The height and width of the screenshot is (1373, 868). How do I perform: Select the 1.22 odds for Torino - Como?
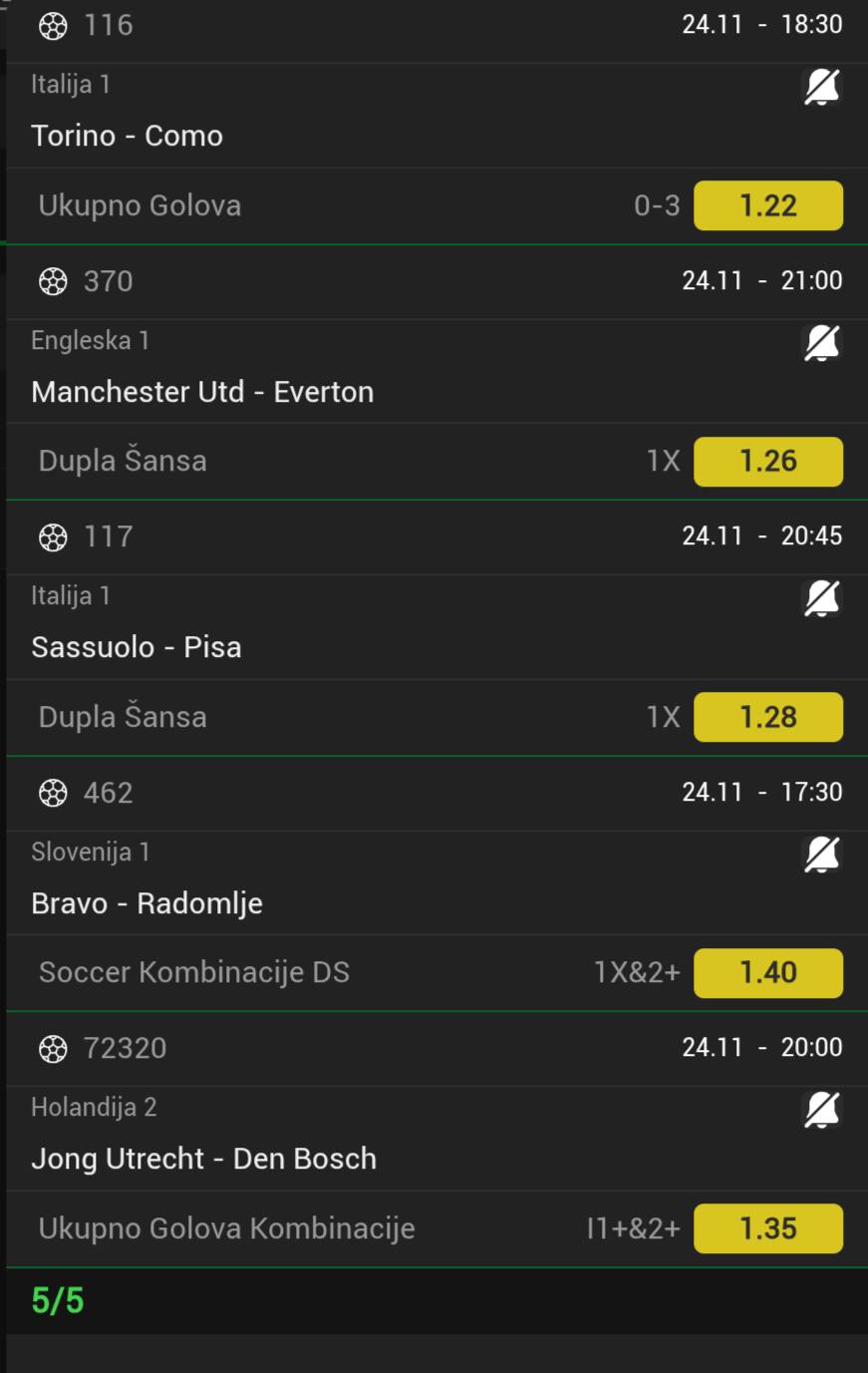[x=767, y=205]
